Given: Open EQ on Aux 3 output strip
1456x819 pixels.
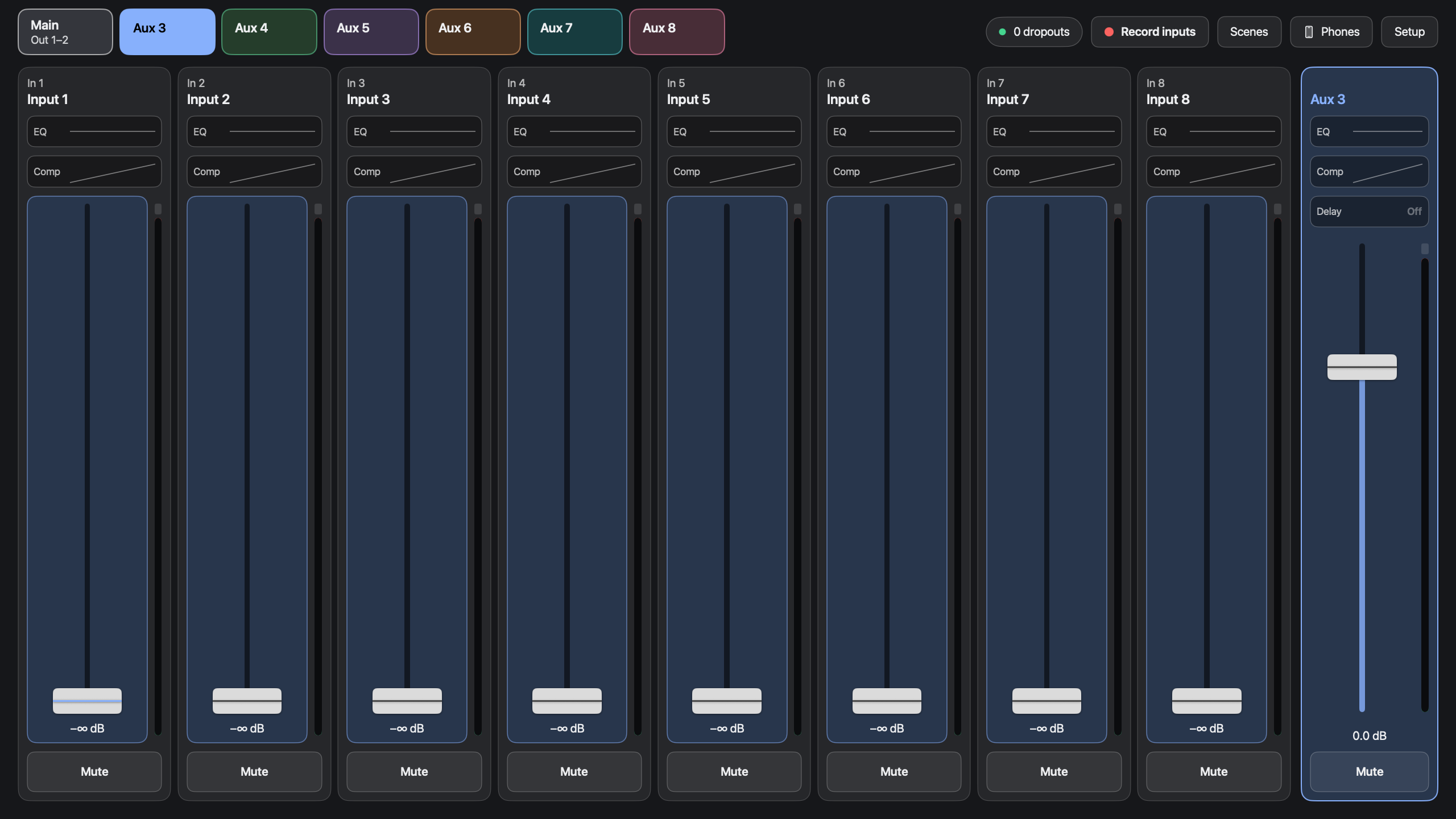Looking at the screenshot, I should [1370, 131].
